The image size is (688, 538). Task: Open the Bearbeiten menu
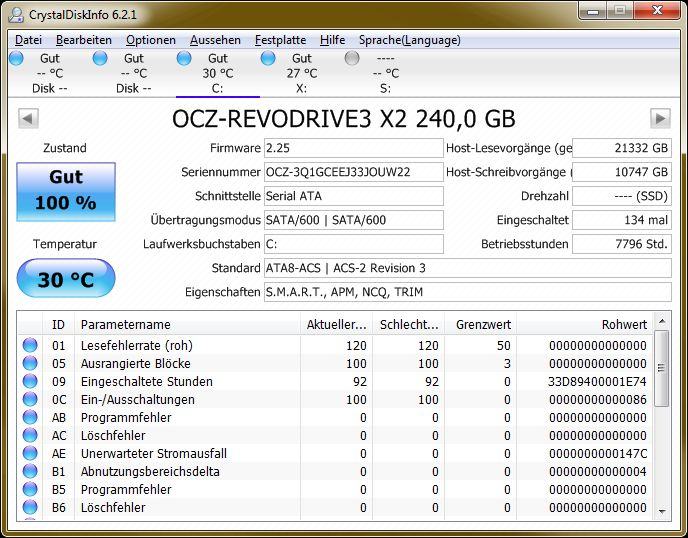click(84, 40)
